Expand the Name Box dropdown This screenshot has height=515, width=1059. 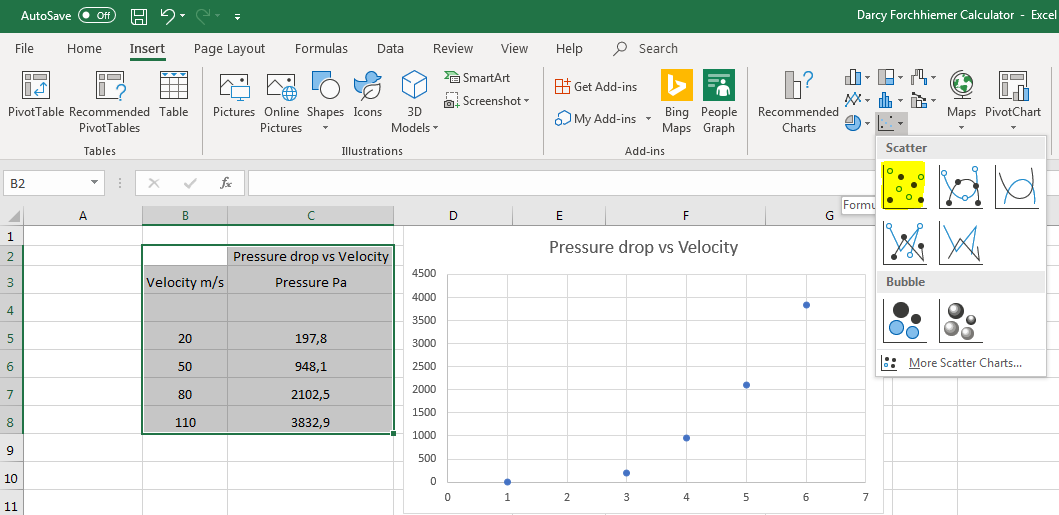[95, 183]
